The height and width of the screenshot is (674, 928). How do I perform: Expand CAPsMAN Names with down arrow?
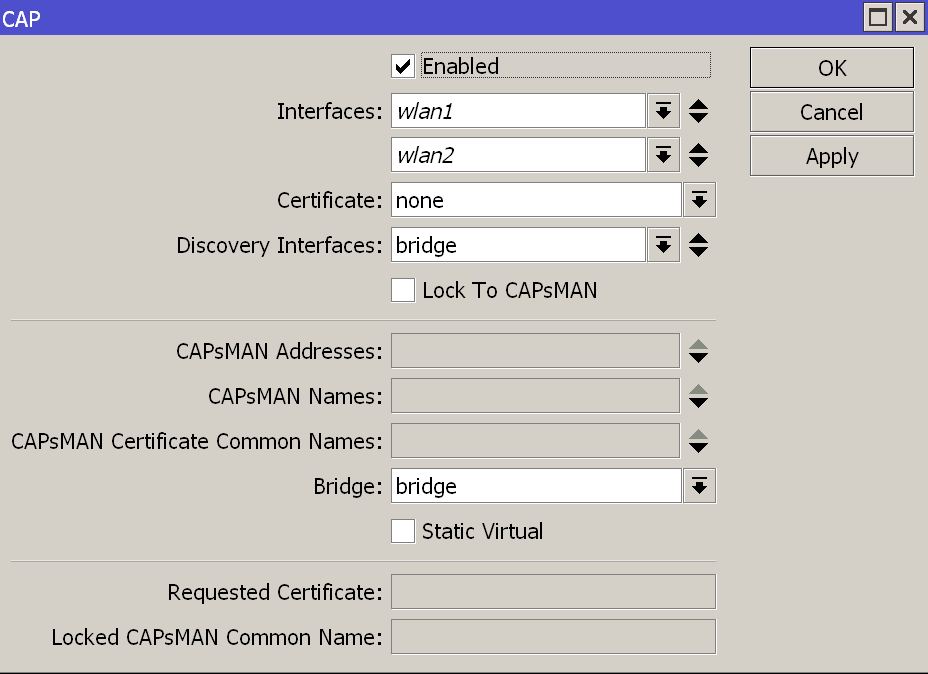(x=698, y=403)
